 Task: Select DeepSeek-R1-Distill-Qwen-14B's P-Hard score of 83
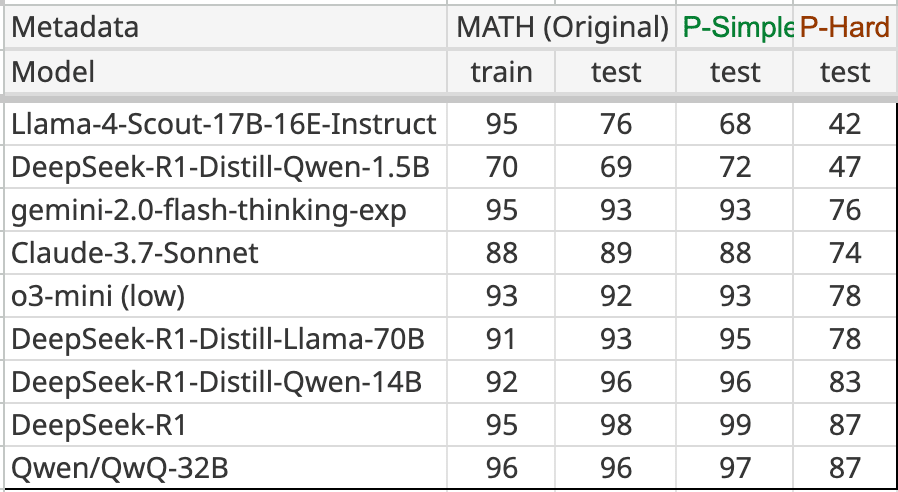[x=845, y=382]
